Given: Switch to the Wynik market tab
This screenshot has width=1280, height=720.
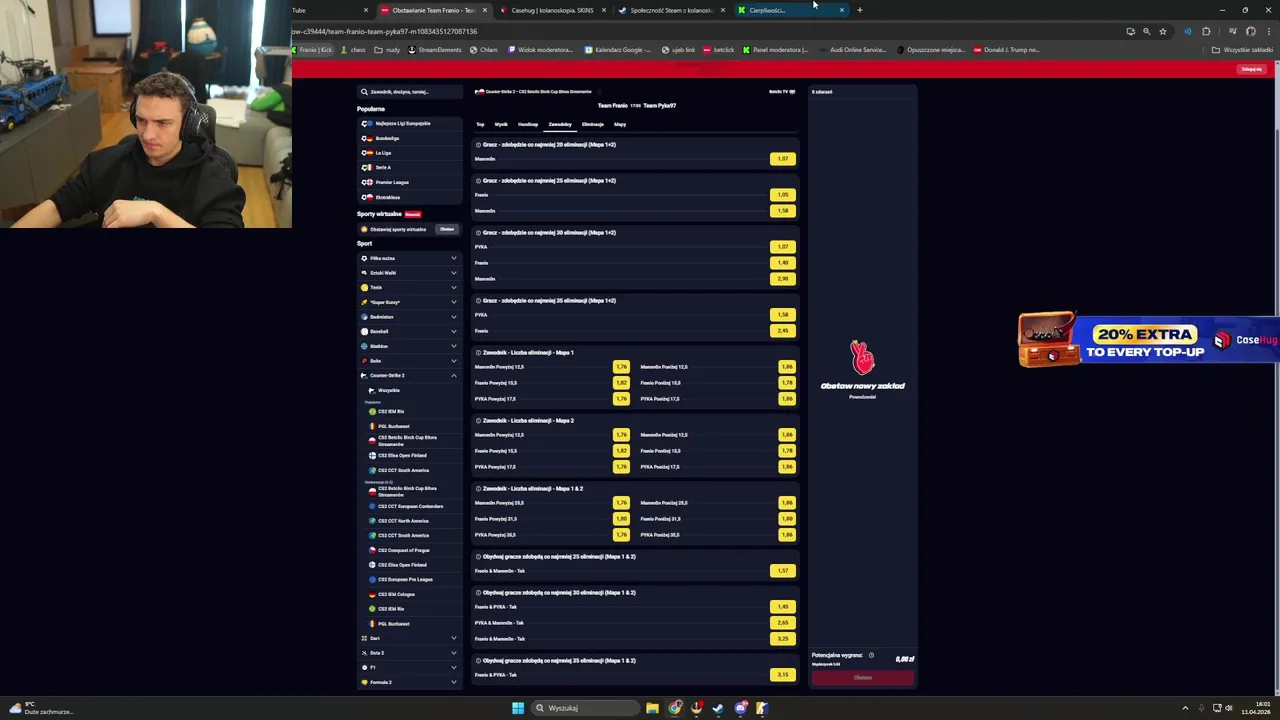Looking at the screenshot, I should tap(501, 124).
